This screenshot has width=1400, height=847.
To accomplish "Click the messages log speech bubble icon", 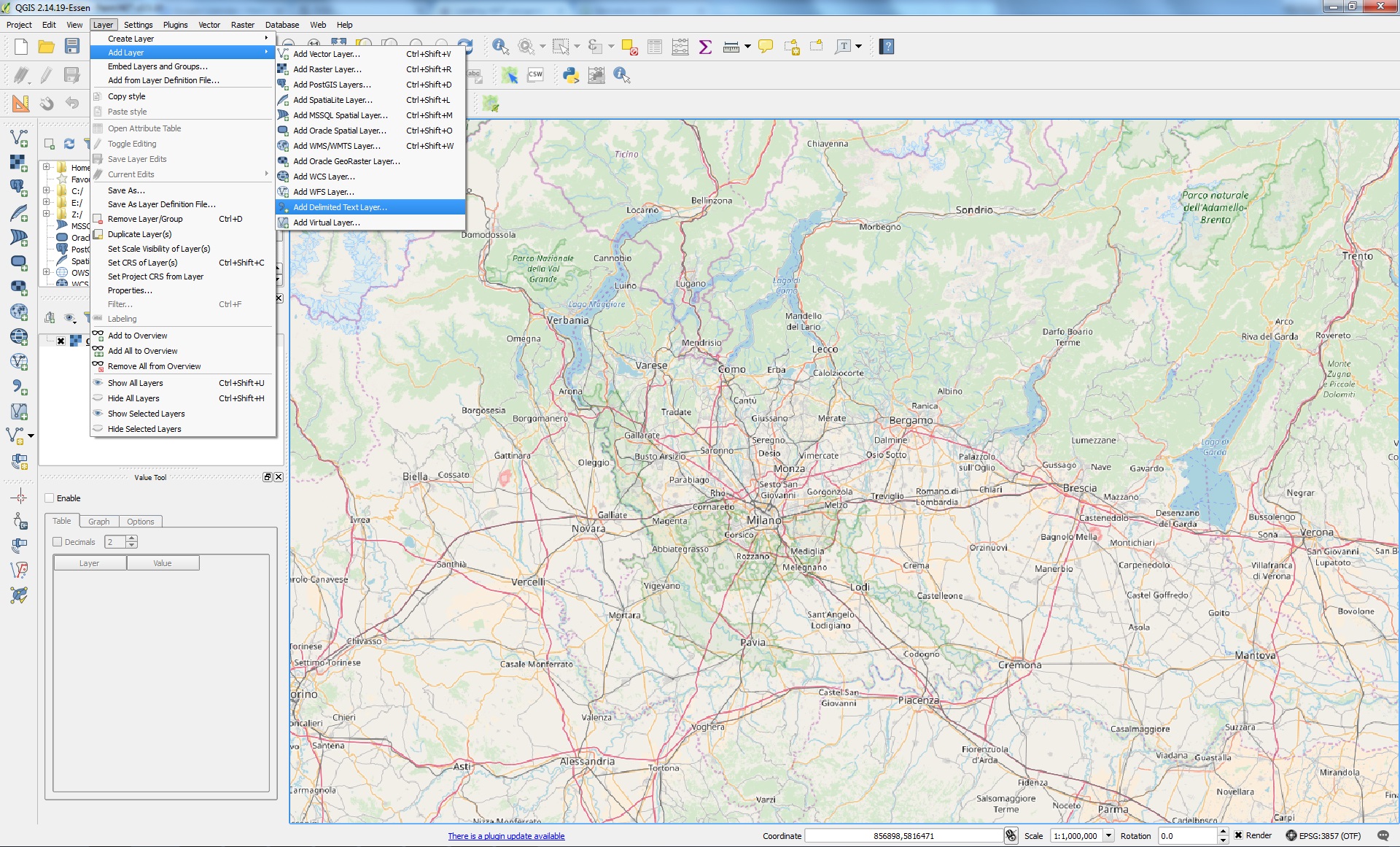I will coord(1383,836).
